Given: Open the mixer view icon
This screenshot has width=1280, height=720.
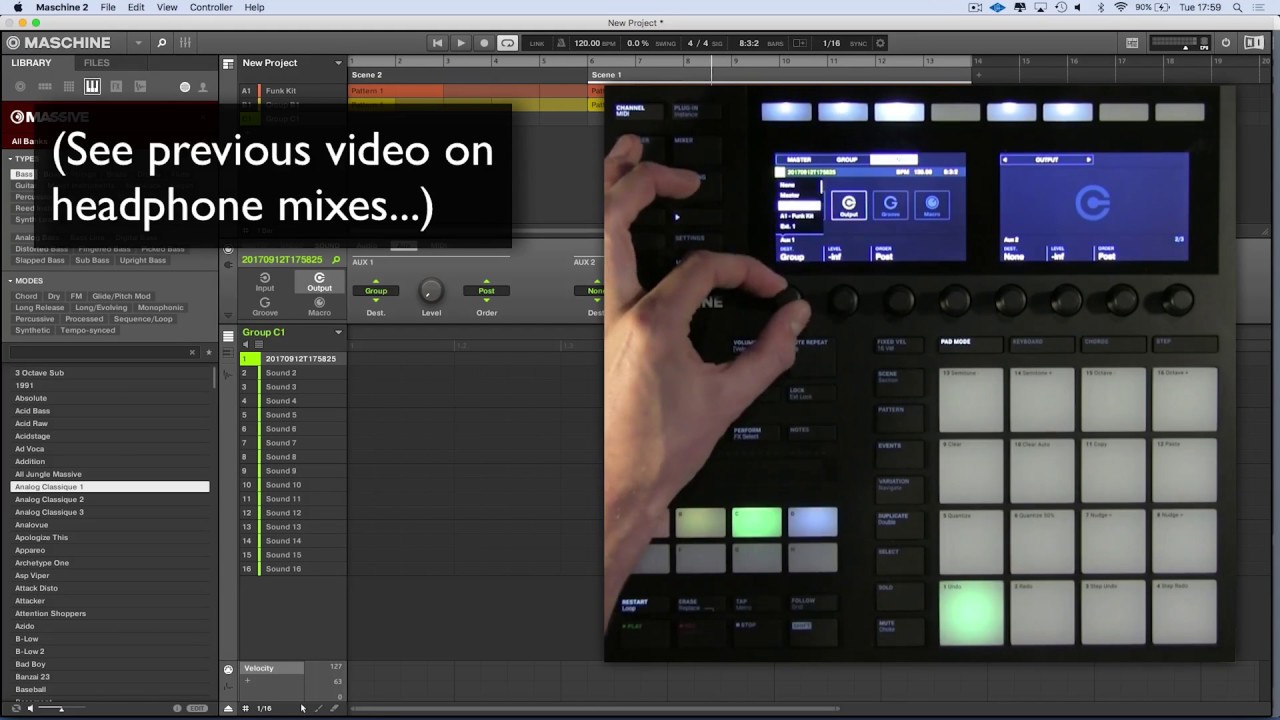Looking at the screenshot, I should [185, 43].
